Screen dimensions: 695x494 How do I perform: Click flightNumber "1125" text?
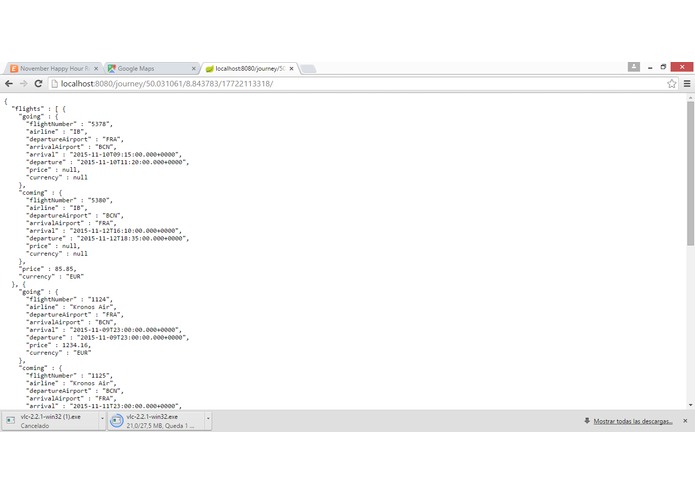pos(69,376)
